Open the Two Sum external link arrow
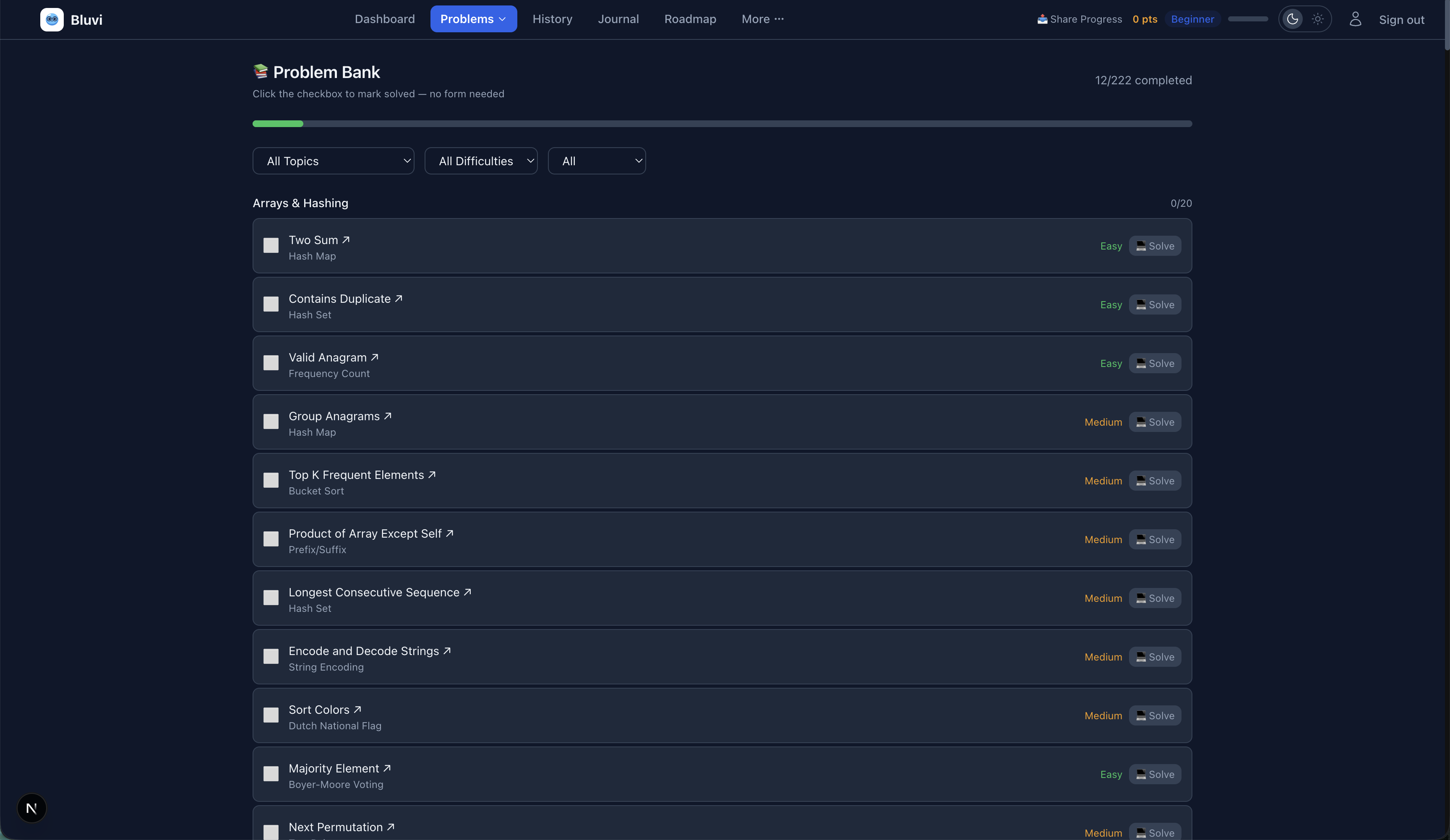The width and height of the screenshot is (1450, 840). pos(347,240)
